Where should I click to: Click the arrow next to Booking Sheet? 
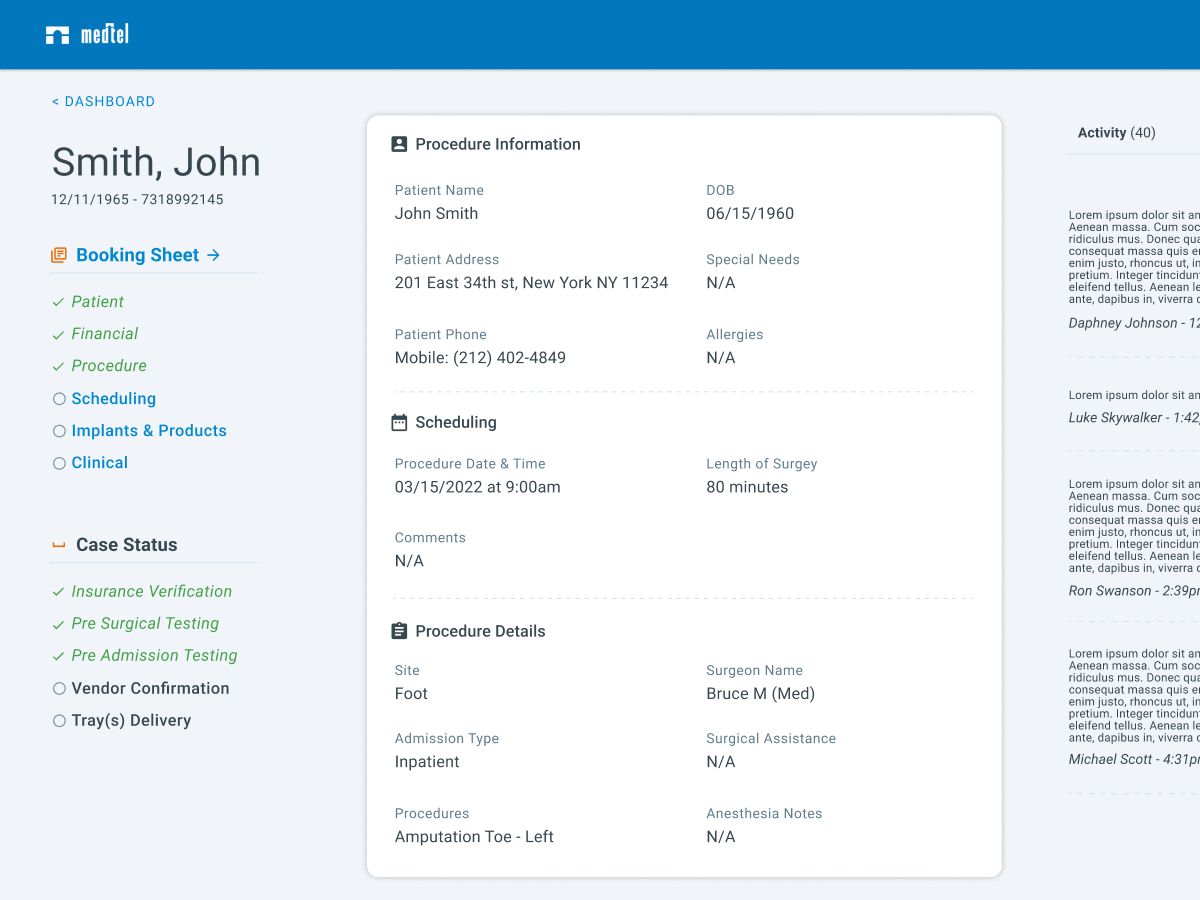(213, 255)
